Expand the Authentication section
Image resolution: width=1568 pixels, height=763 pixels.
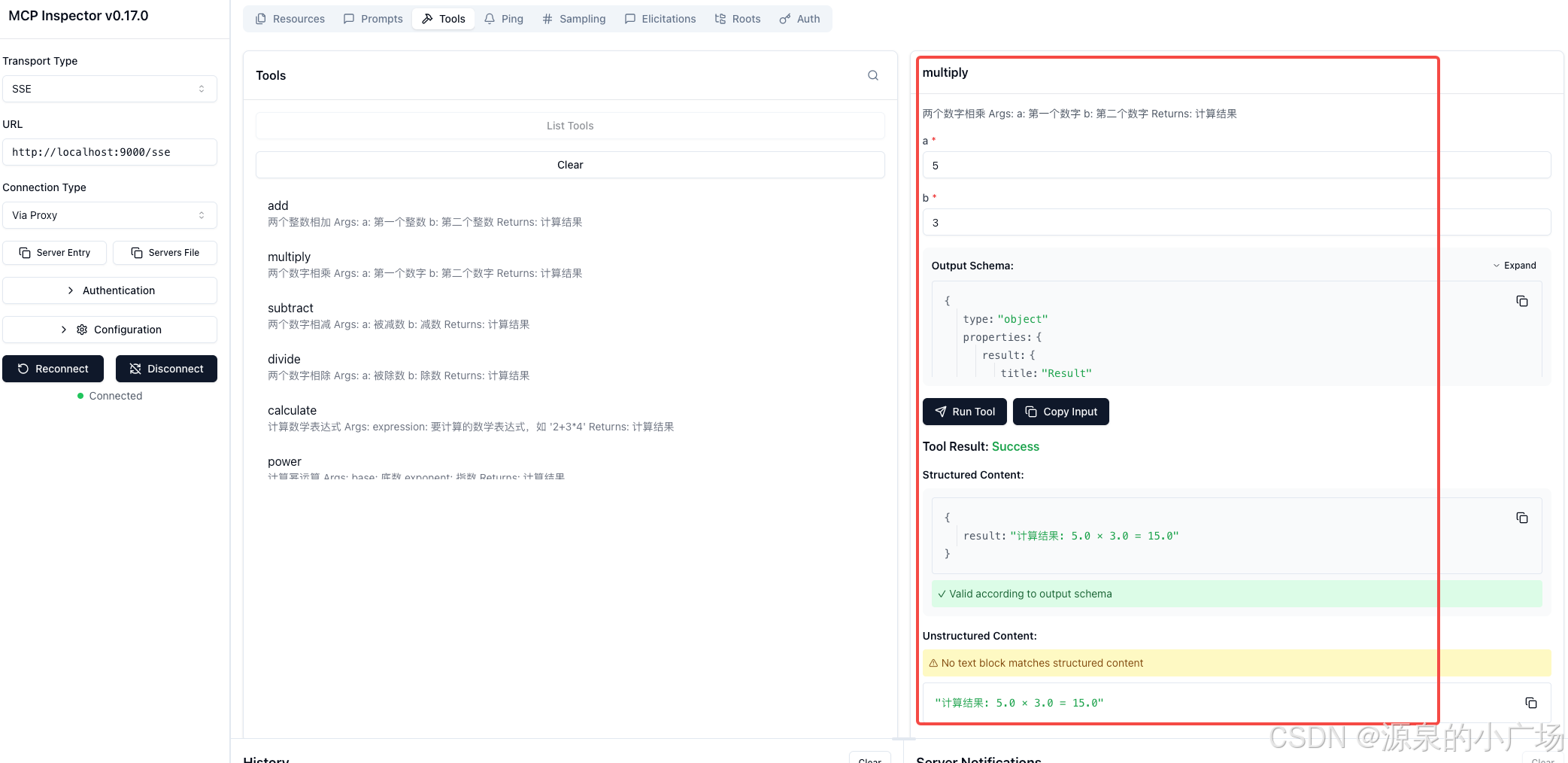[109, 290]
